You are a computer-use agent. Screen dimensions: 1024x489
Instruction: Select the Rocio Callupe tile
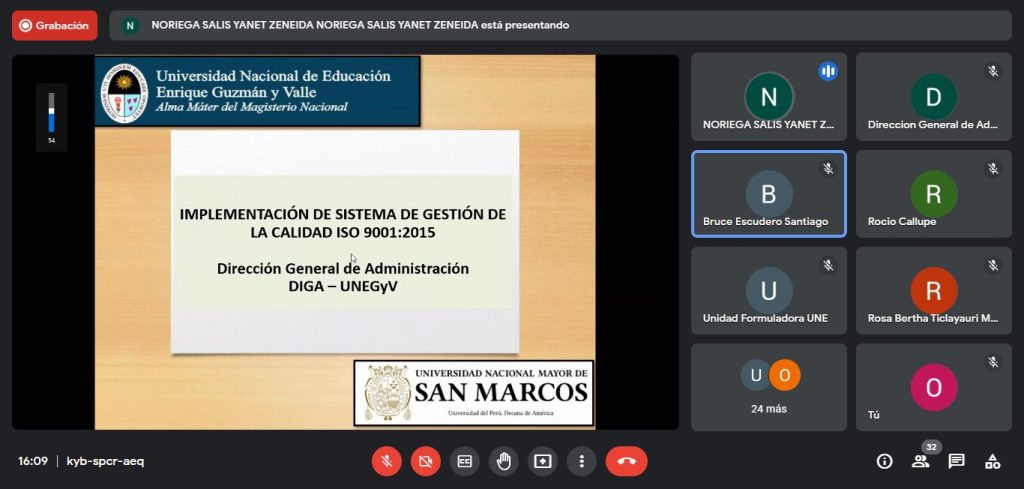pos(934,194)
